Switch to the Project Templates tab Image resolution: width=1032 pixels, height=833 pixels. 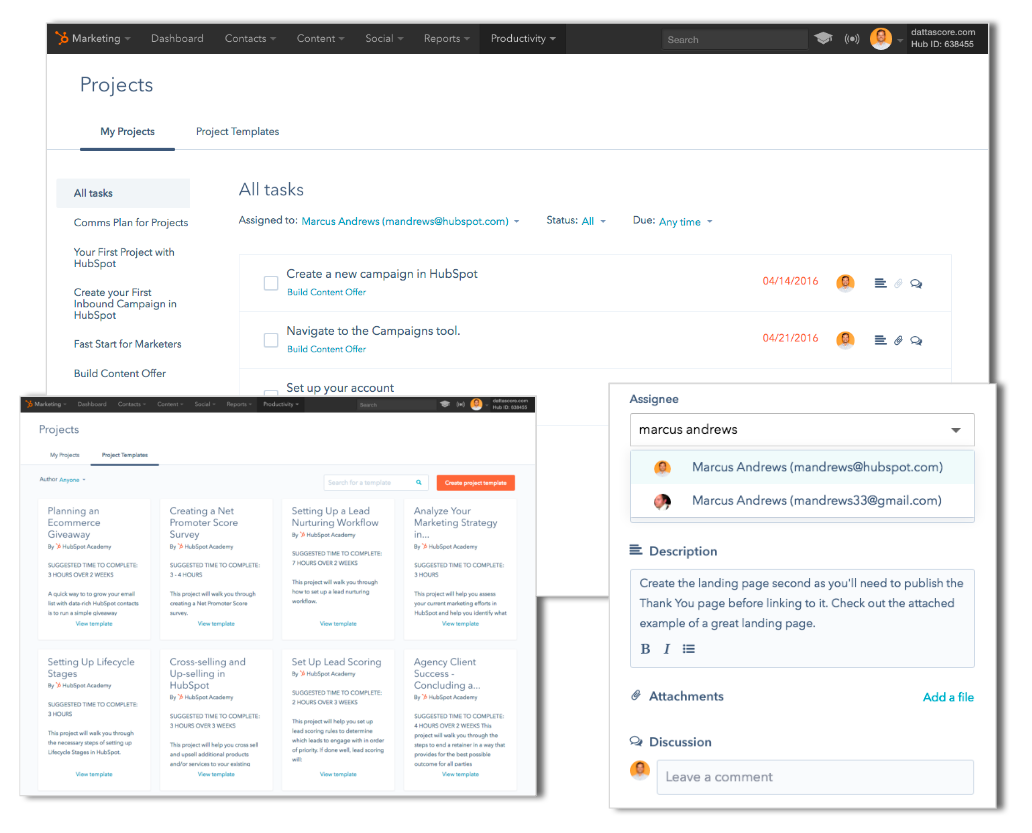pos(237,132)
